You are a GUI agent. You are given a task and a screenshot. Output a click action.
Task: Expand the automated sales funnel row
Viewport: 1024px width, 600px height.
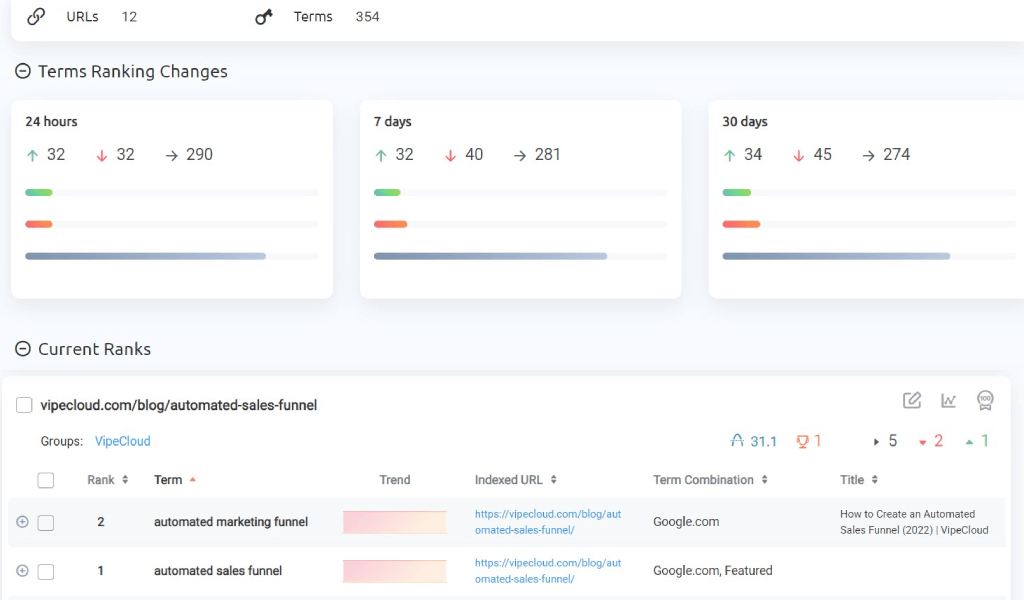click(22, 571)
